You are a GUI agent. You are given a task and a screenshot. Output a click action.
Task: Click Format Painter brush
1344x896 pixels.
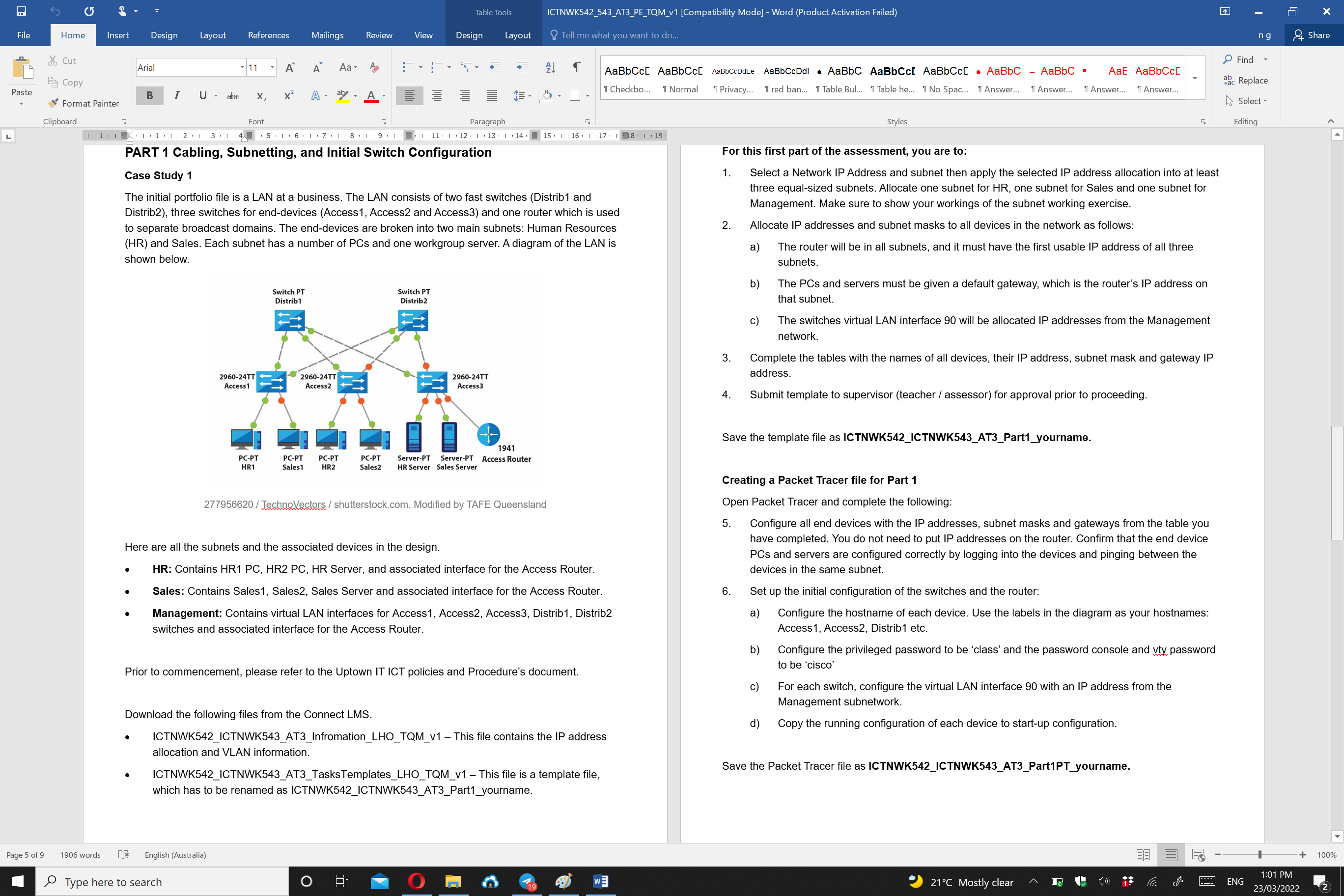[84, 104]
